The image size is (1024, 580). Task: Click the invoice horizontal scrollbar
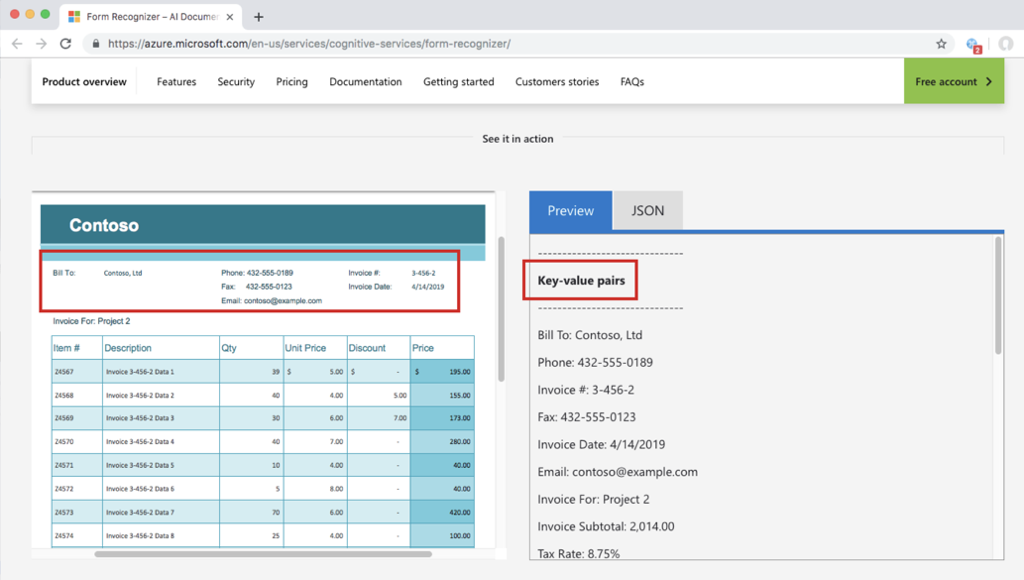coord(263,554)
